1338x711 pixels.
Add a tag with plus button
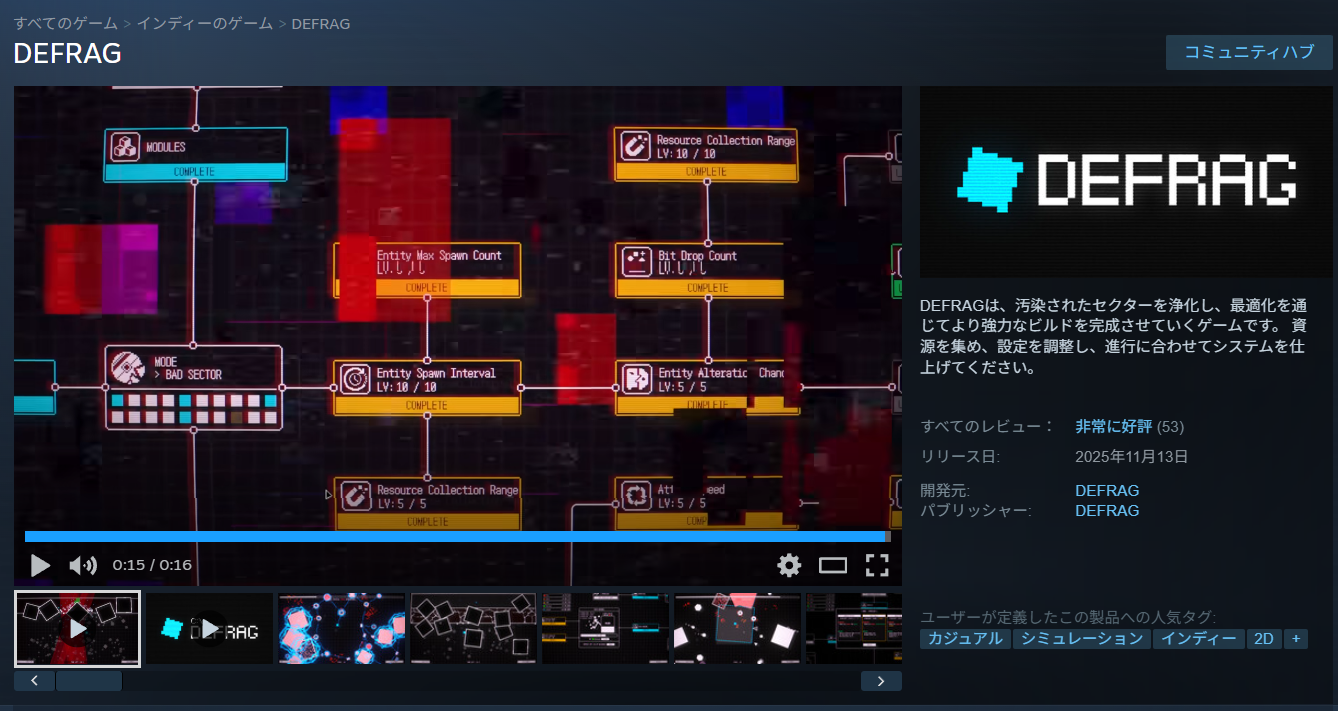point(1295,638)
